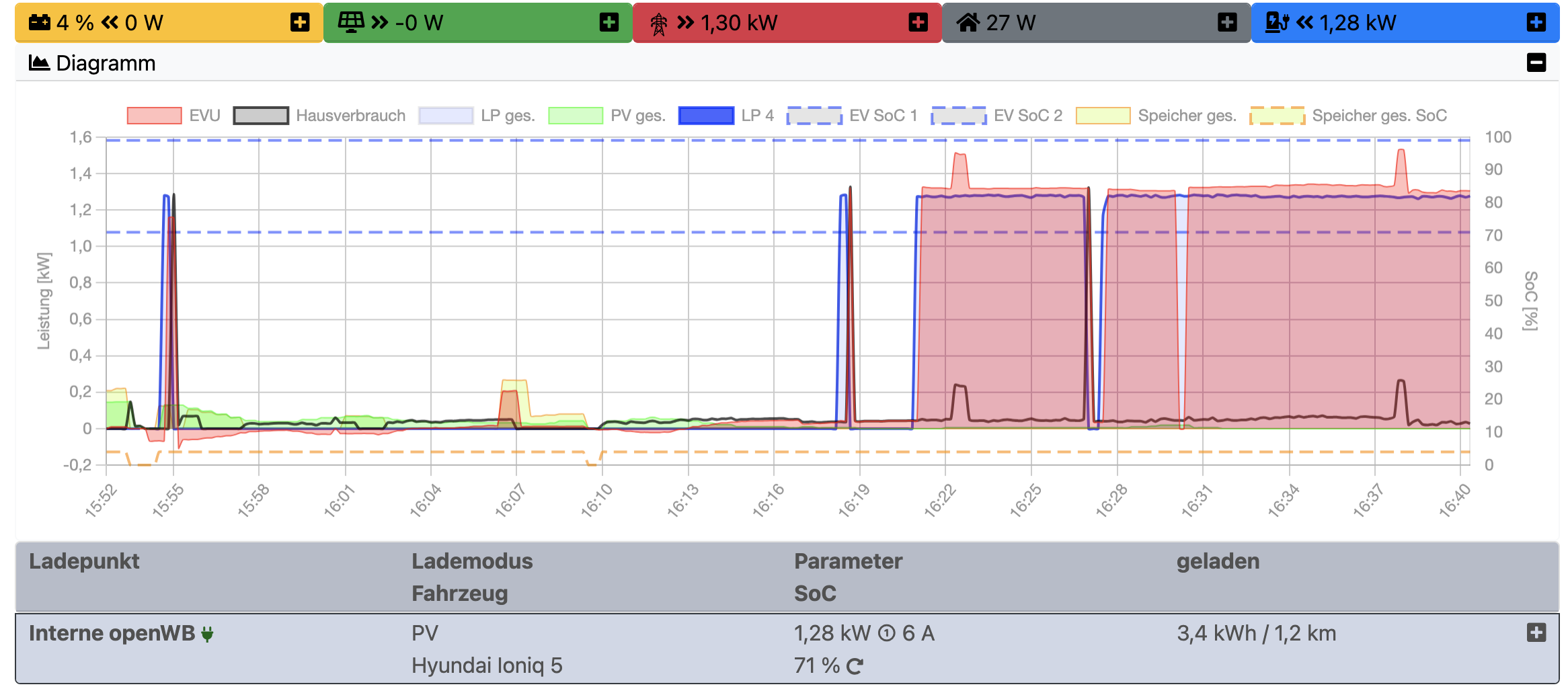Viewport: 1568px width, 695px height.
Task: Open PV charge mode selection
Action: tap(425, 633)
